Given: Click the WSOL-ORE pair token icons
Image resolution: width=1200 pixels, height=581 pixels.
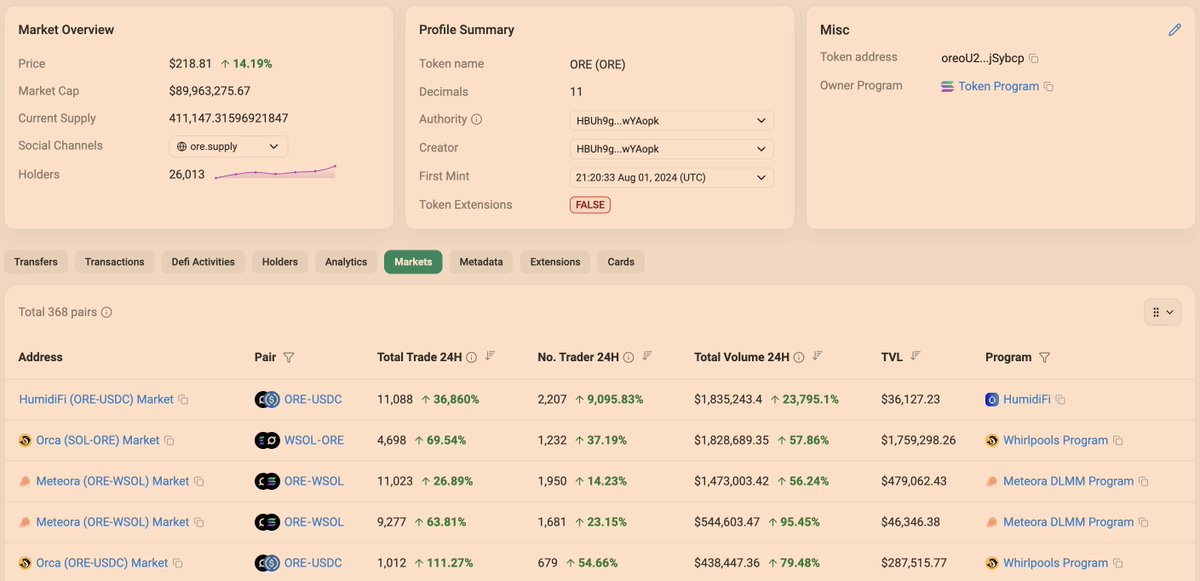Looking at the screenshot, I should click(267, 440).
